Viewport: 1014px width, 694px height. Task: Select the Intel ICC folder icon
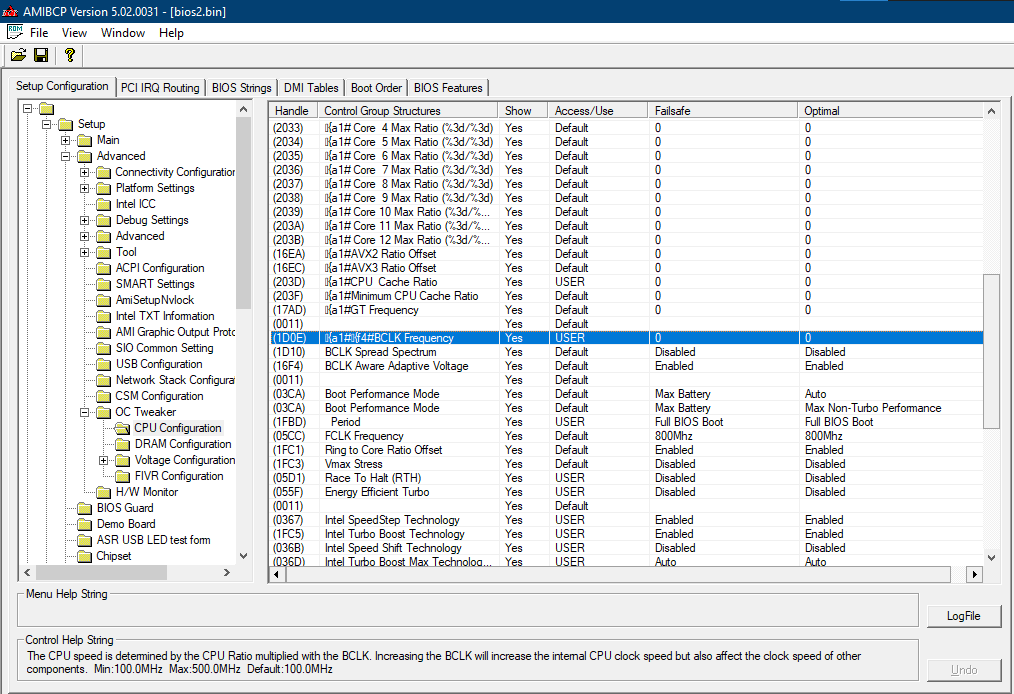pyautogui.click(x=103, y=204)
